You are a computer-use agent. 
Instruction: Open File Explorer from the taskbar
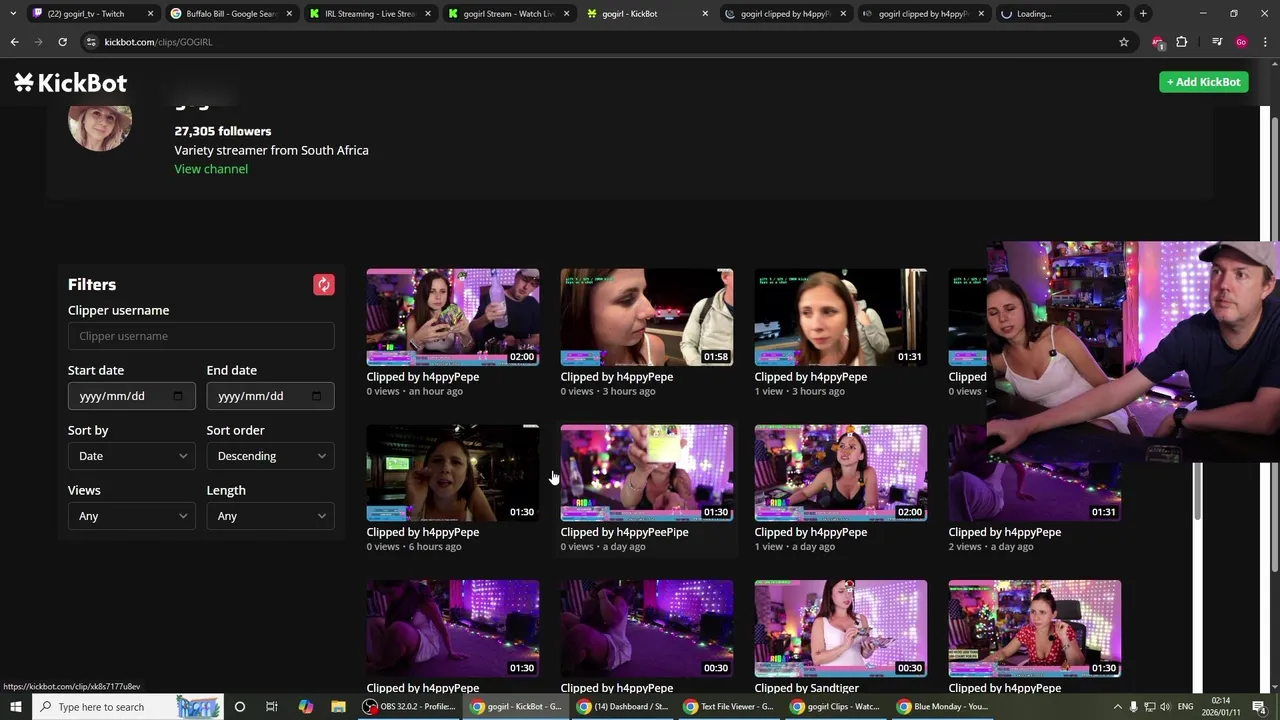[338, 707]
